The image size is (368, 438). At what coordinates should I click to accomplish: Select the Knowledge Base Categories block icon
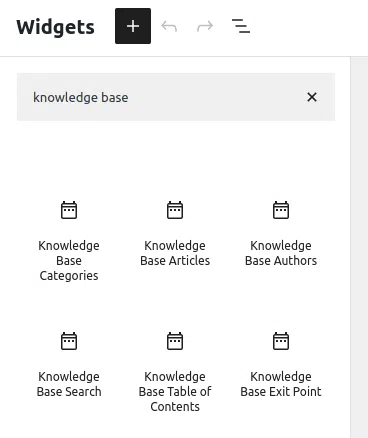(x=69, y=210)
